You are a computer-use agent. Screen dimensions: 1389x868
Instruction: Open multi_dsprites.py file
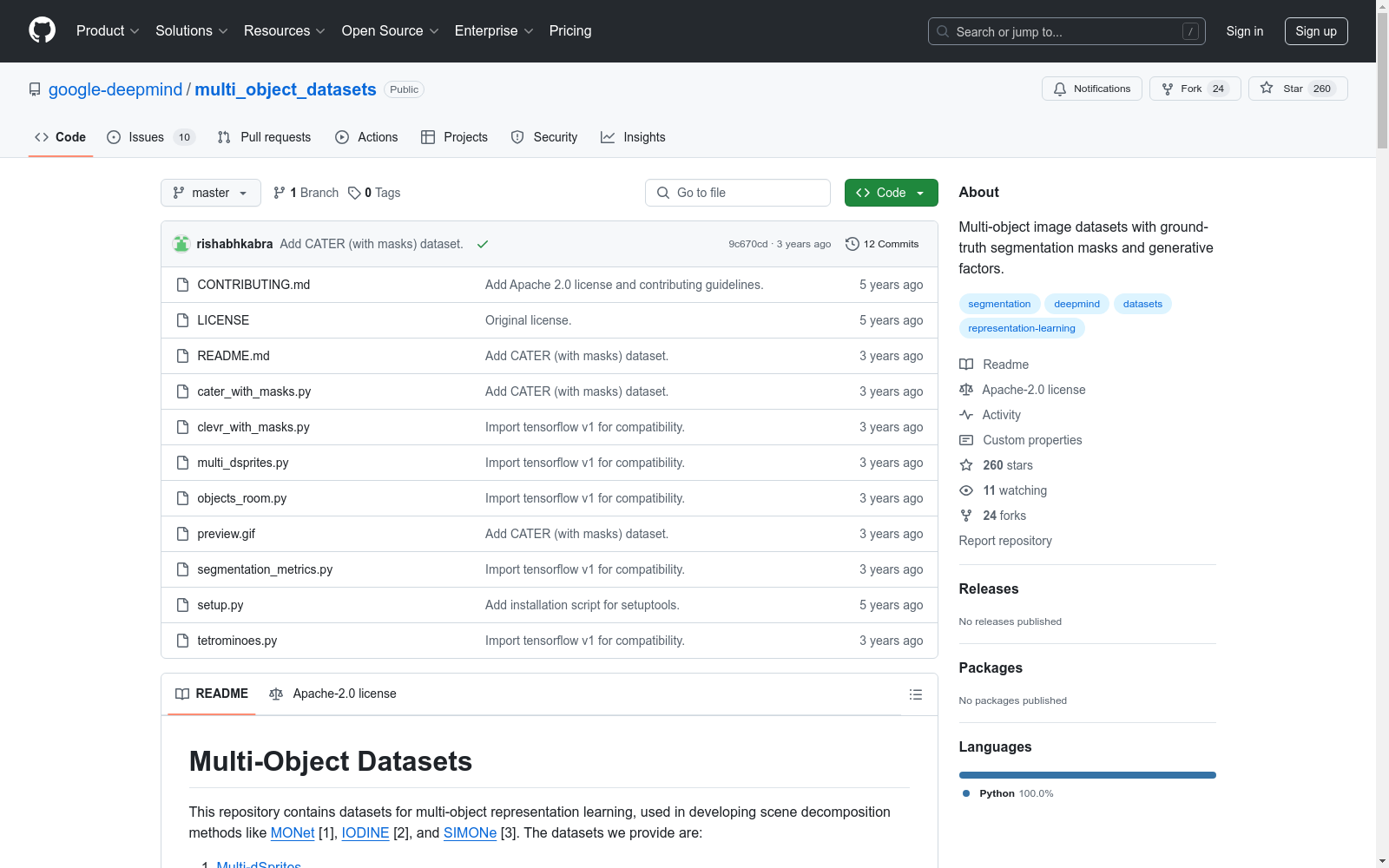pos(243,463)
